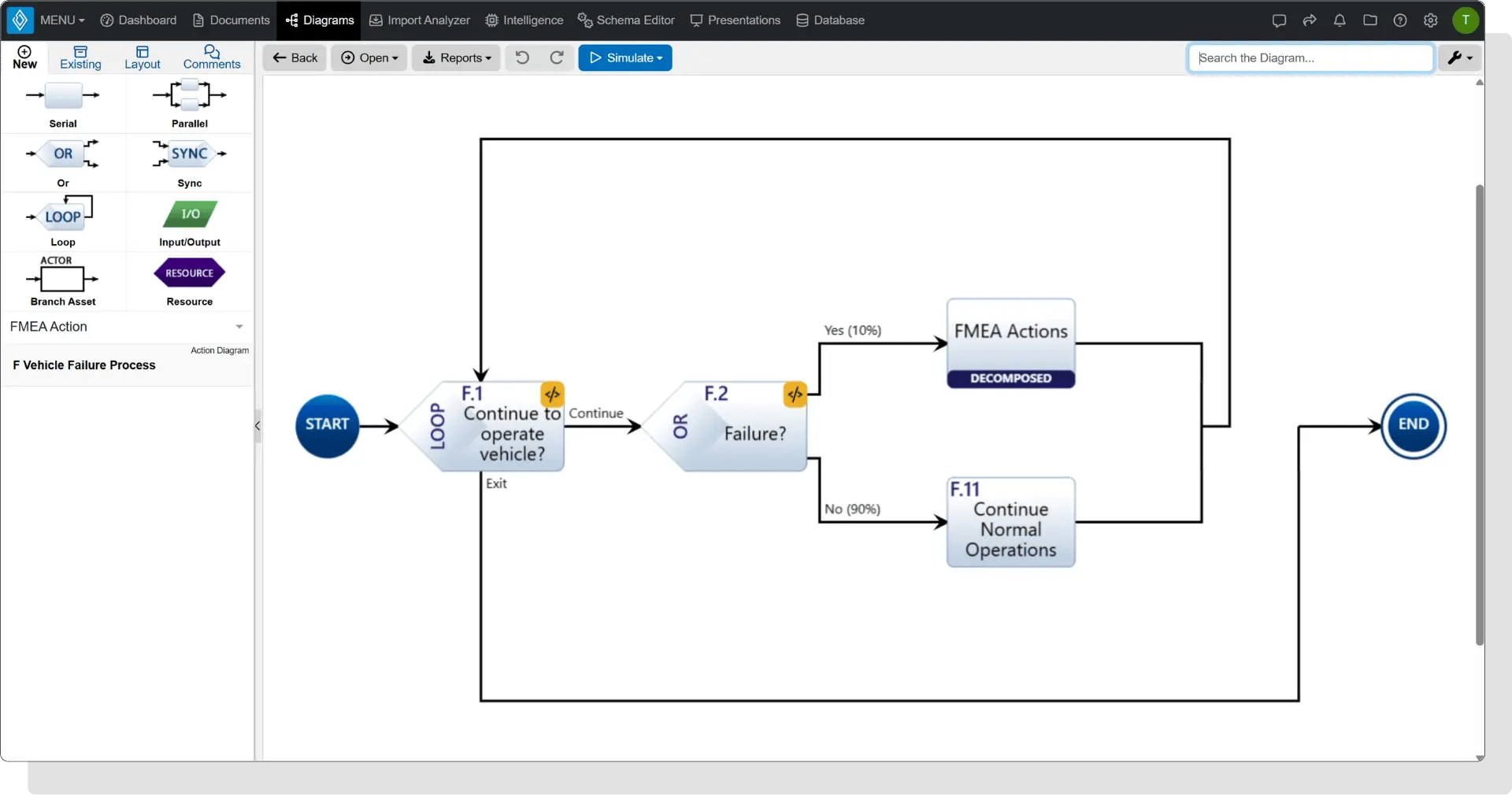1512x796 pixels.
Task: Select F Vehicle Failure Process entry
Action: [x=127, y=365]
